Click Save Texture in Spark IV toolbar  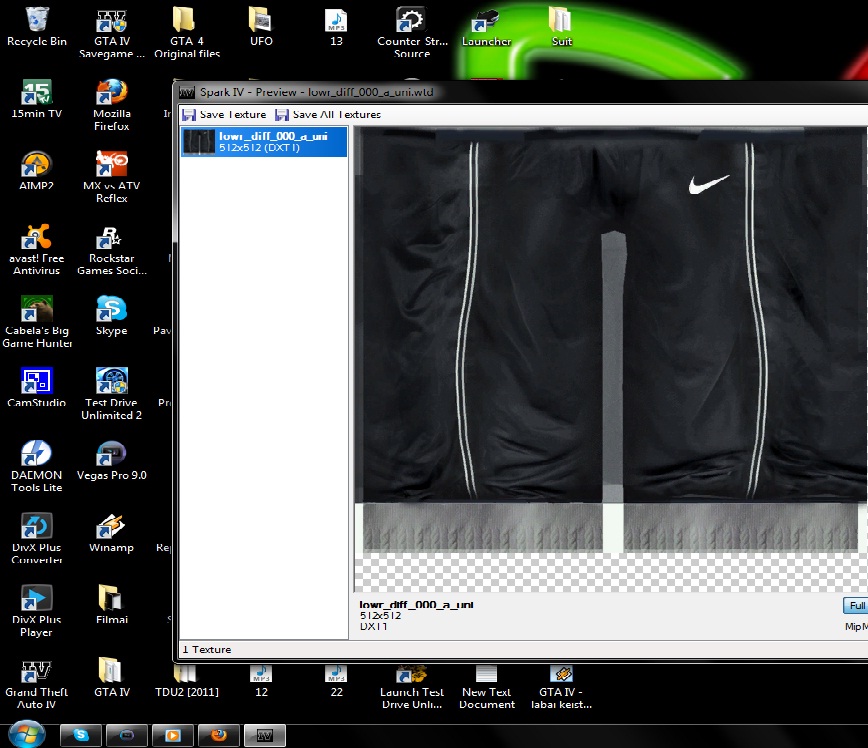tap(224, 115)
